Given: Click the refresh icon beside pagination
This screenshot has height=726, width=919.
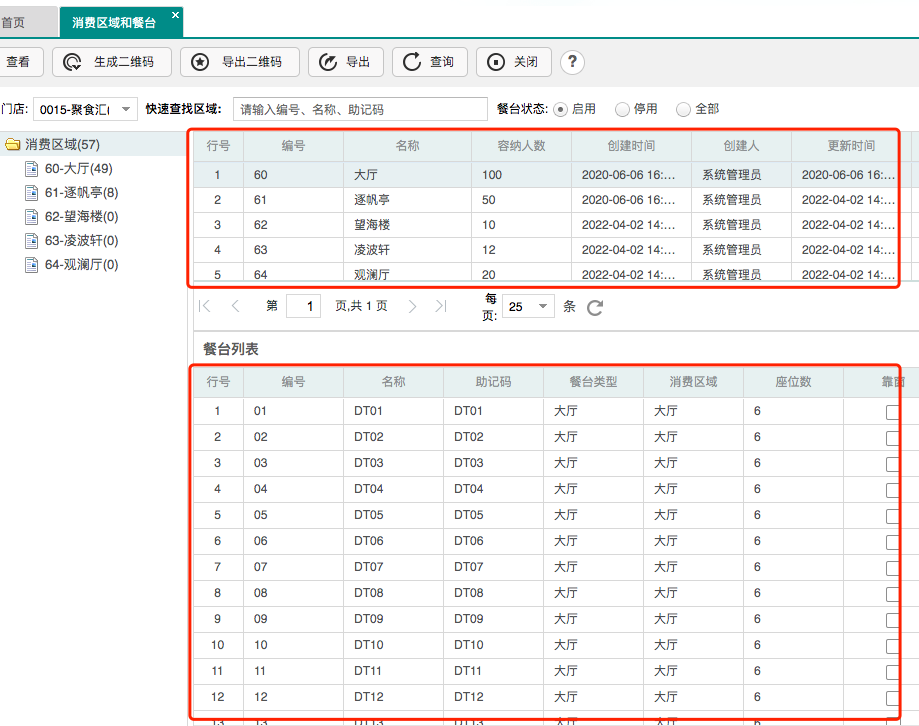Looking at the screenshot, I should (x=595, y=308).
